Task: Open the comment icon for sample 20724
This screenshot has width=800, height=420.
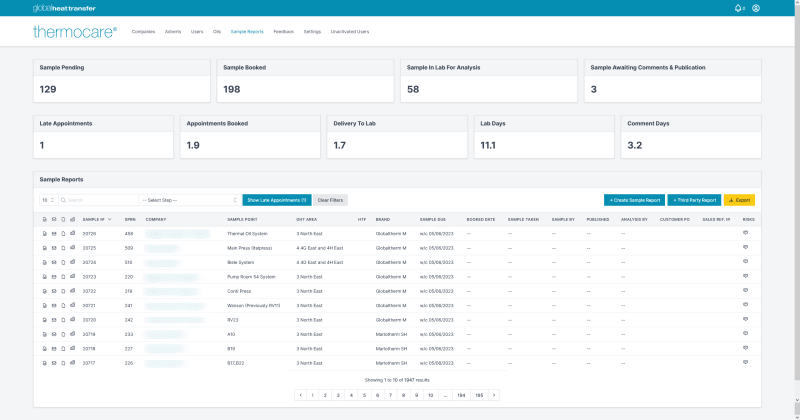Action: pyautogui.click(x=745, y=261)
